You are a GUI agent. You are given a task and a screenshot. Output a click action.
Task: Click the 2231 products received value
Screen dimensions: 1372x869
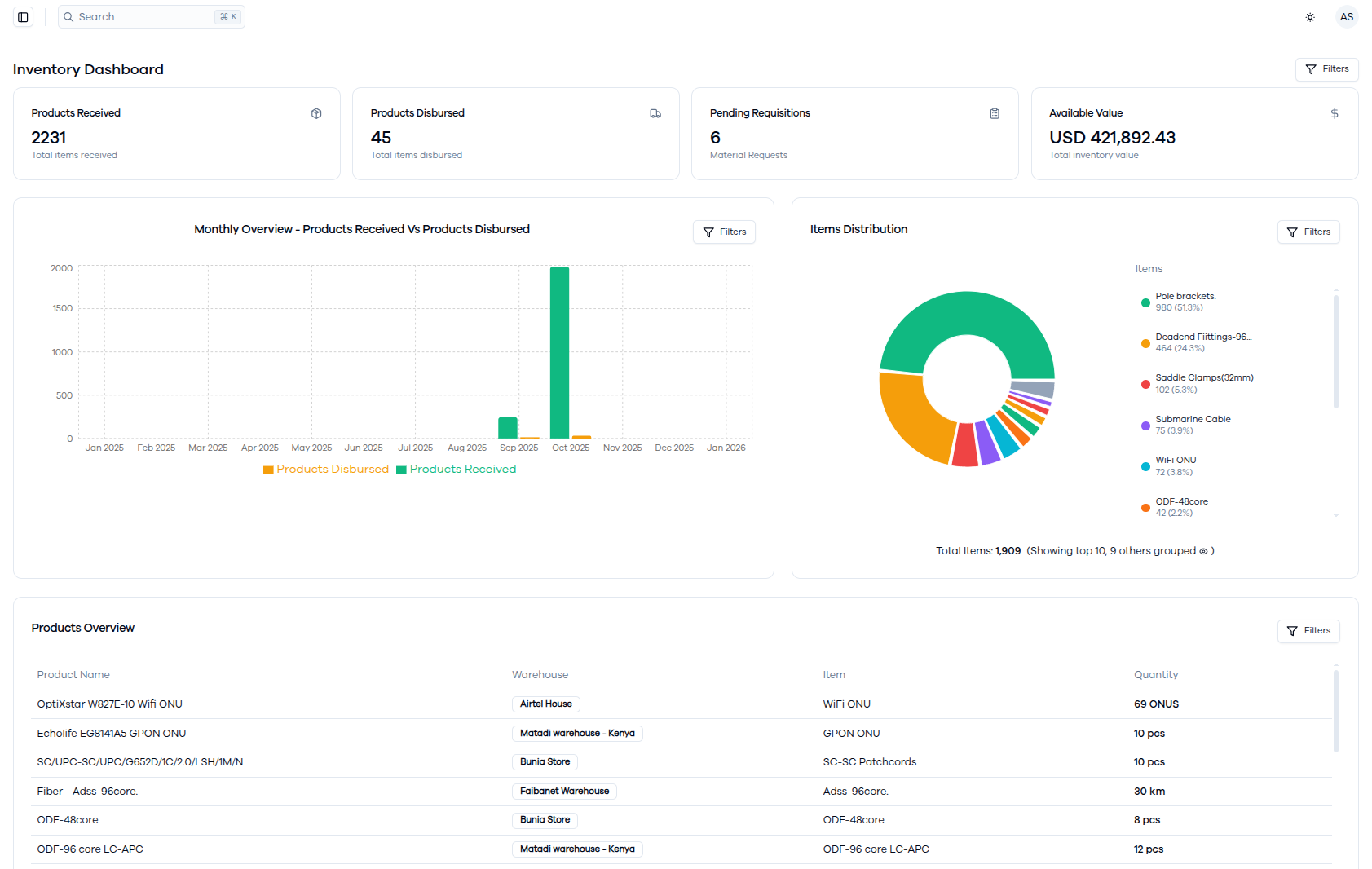pos(49,138)
